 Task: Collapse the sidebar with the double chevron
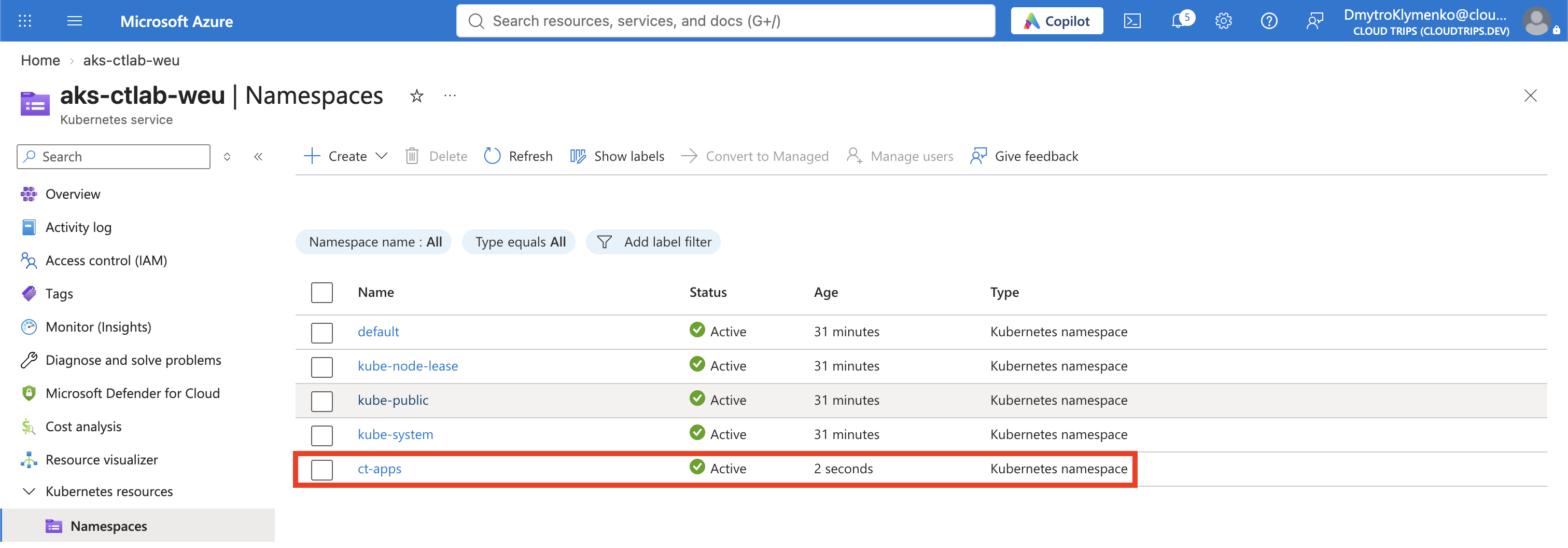[x=258, y=157]
